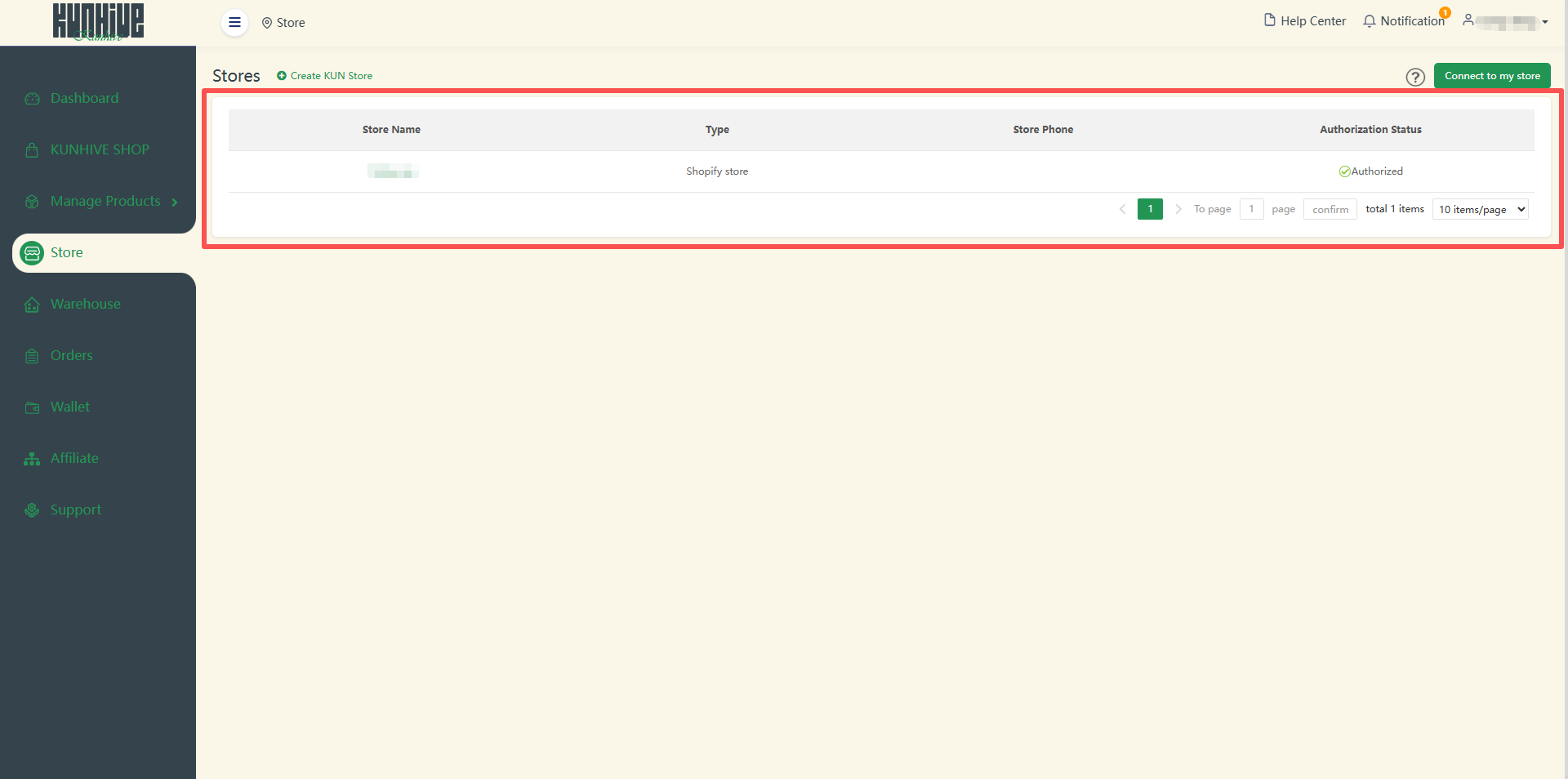Expand the Manage Products submenu arrow

click(x=175, y=202)
